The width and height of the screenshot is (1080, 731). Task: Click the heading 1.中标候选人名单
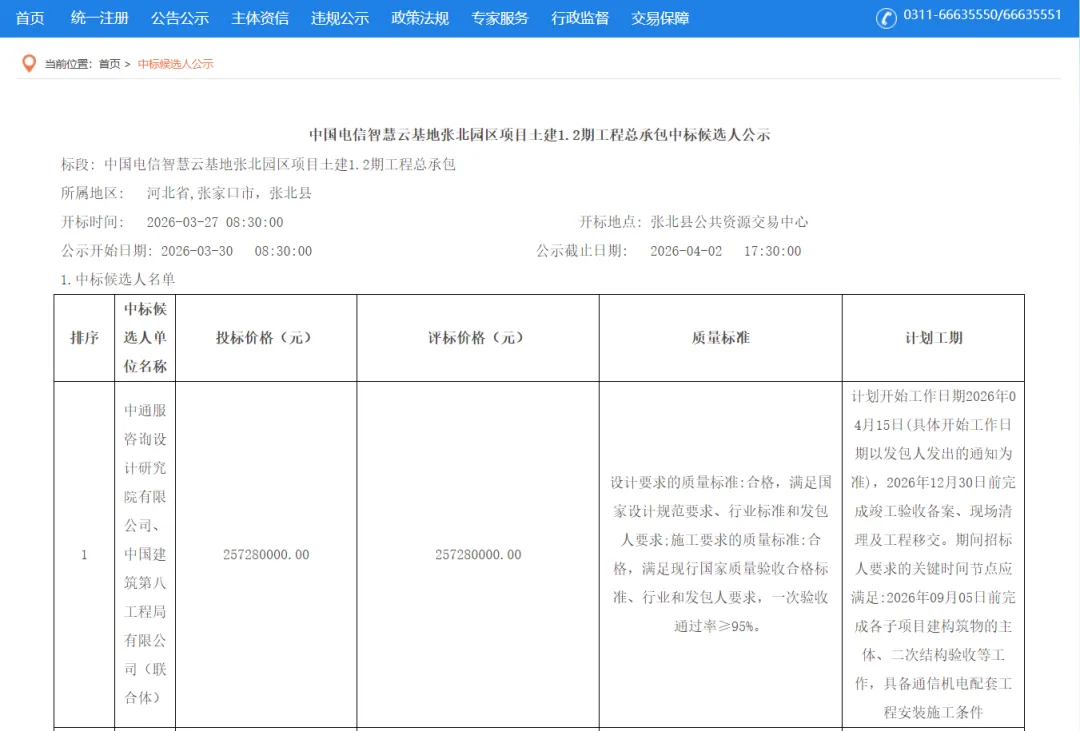click(118, 279)
